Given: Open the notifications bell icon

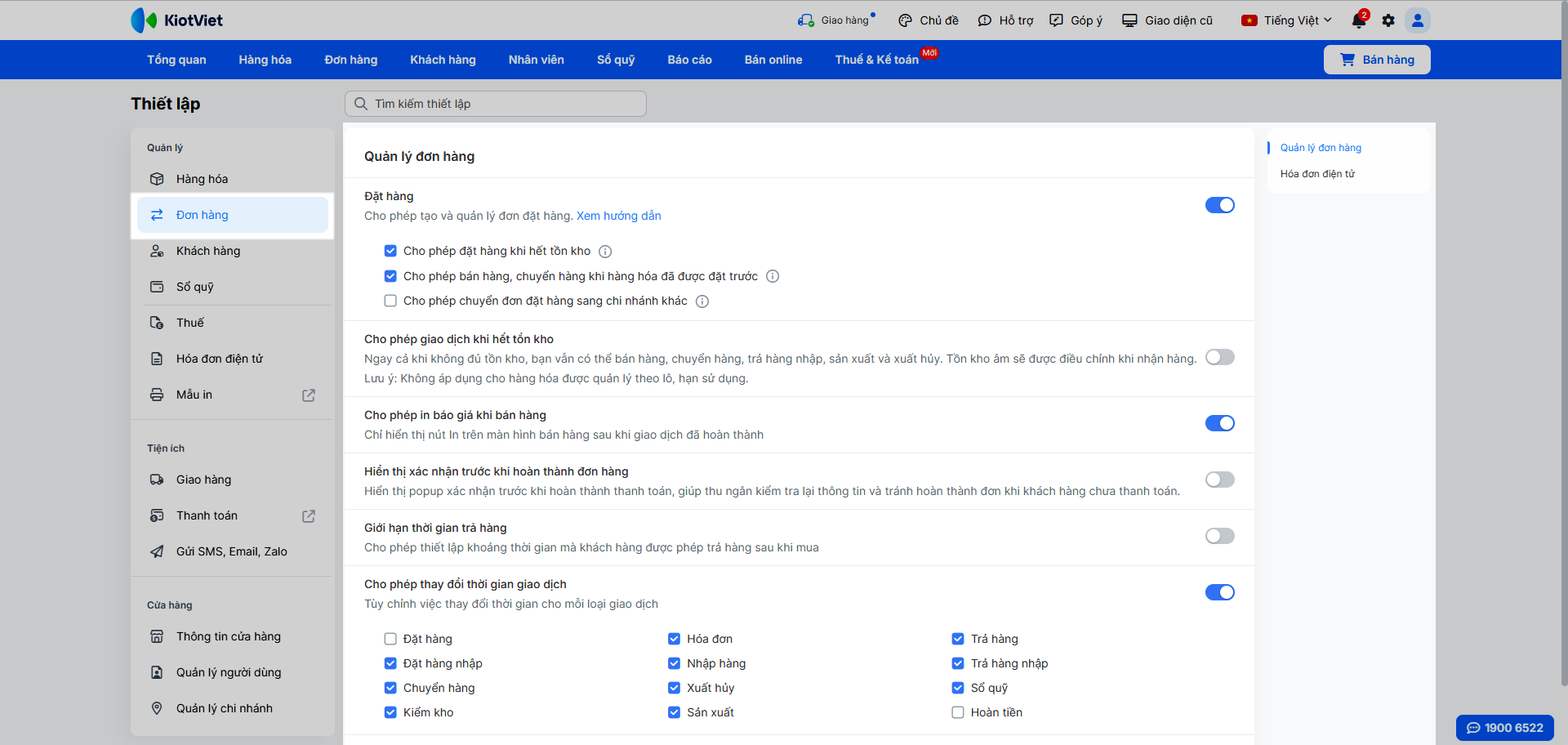Looking at the screenshot, I should tap(1359, 20).
